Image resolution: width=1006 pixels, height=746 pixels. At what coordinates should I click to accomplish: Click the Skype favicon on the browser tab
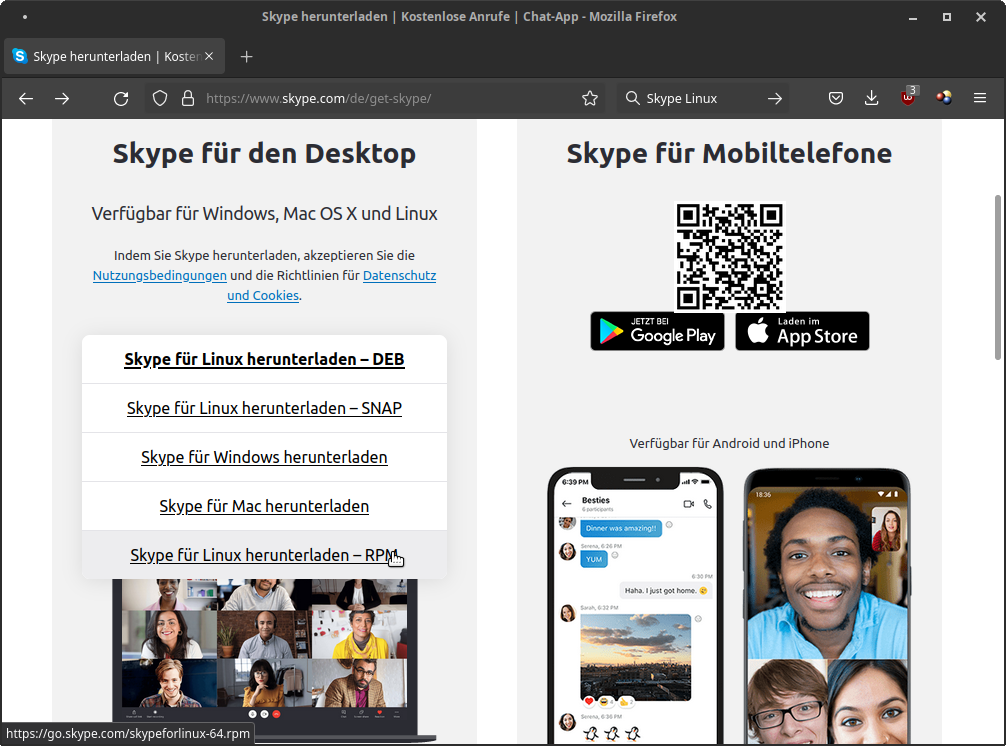click(x=19, y=56)
